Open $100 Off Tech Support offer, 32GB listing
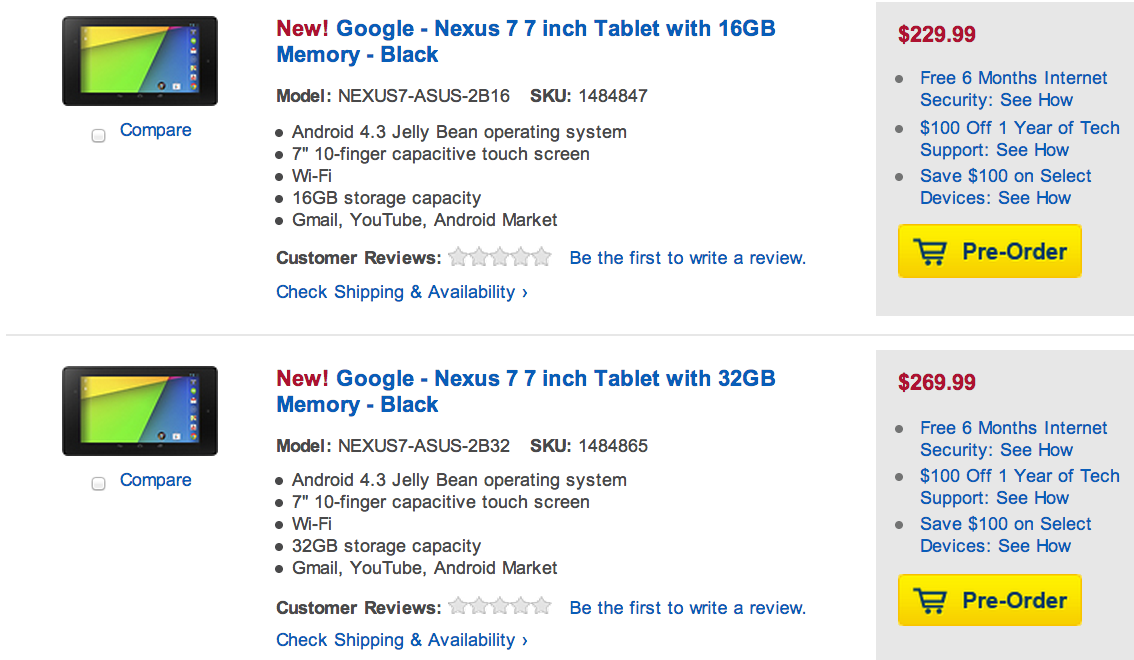Image resolution: width=1134 pixels, height=660 pixels. coord(1019,487)
